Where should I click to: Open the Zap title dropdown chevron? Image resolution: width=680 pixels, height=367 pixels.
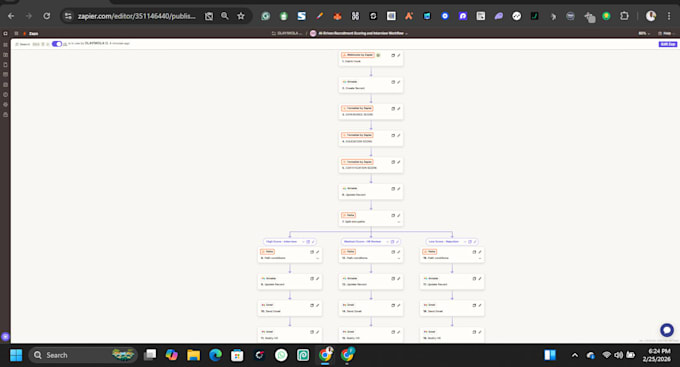(406, 33)
